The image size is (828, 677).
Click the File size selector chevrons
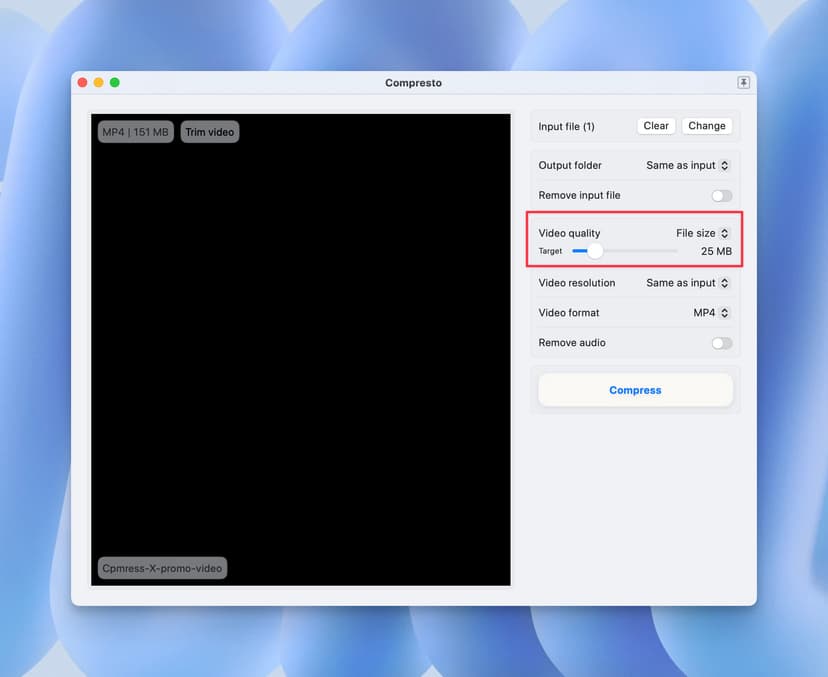(x=725, y=233)
